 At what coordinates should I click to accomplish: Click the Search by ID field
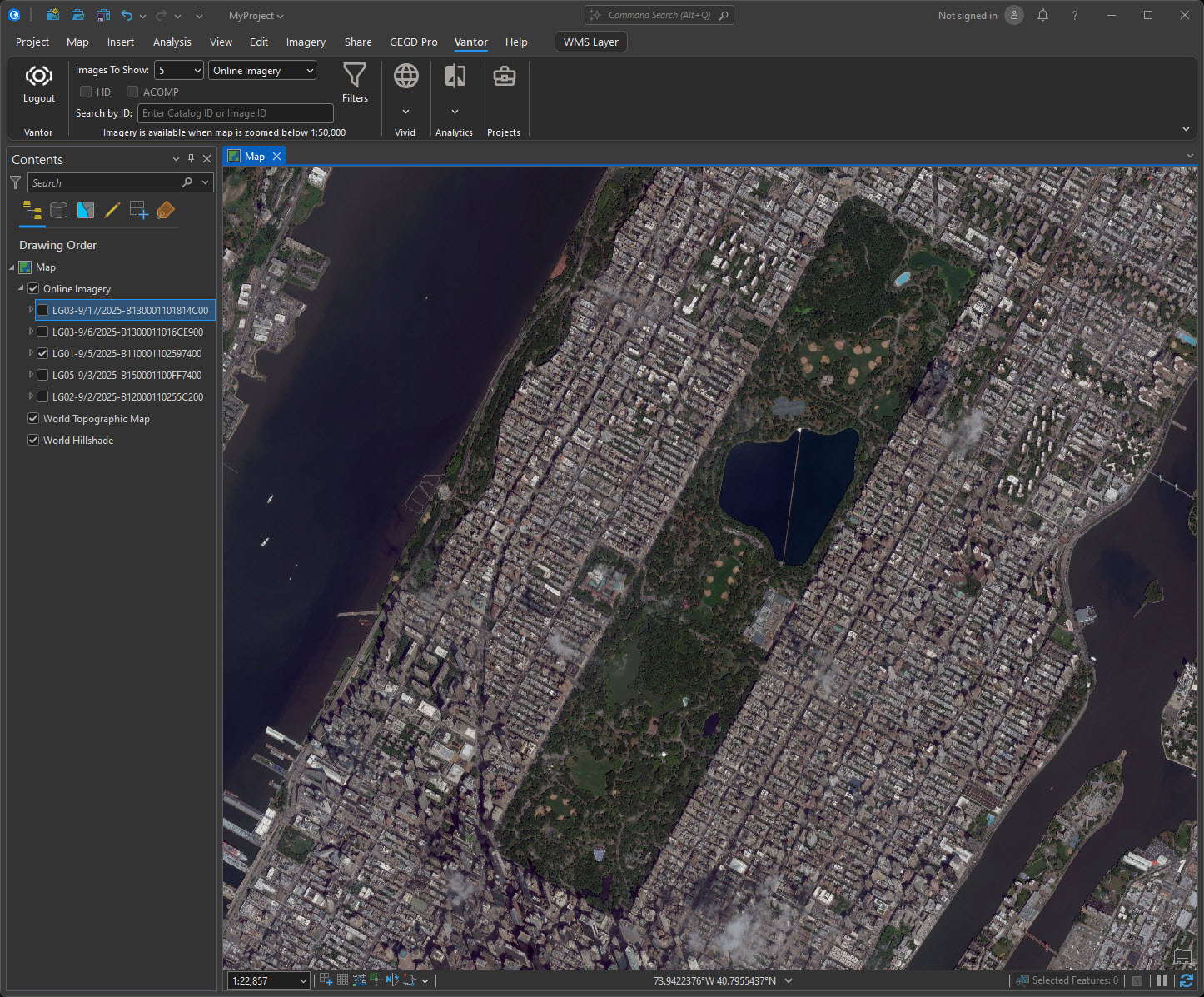pos(235,113)
